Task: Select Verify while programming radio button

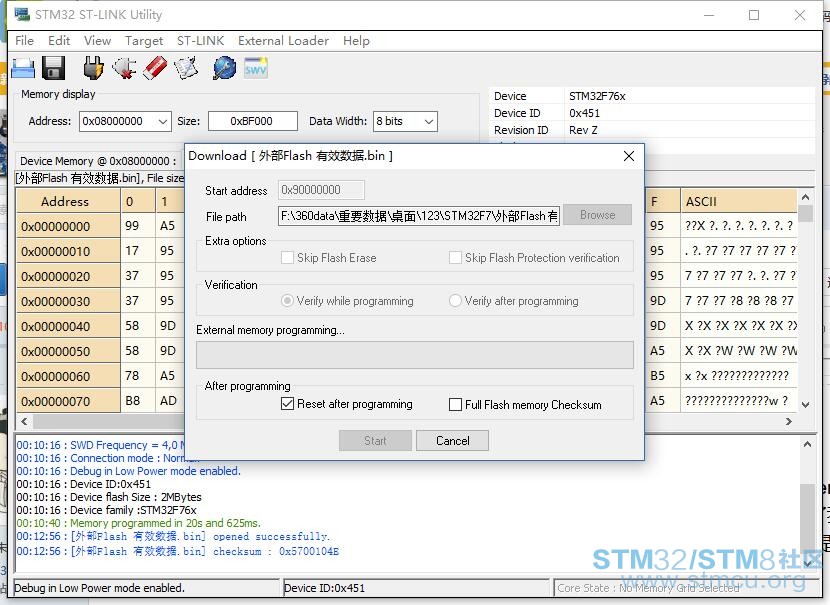Action: [287, 301]
